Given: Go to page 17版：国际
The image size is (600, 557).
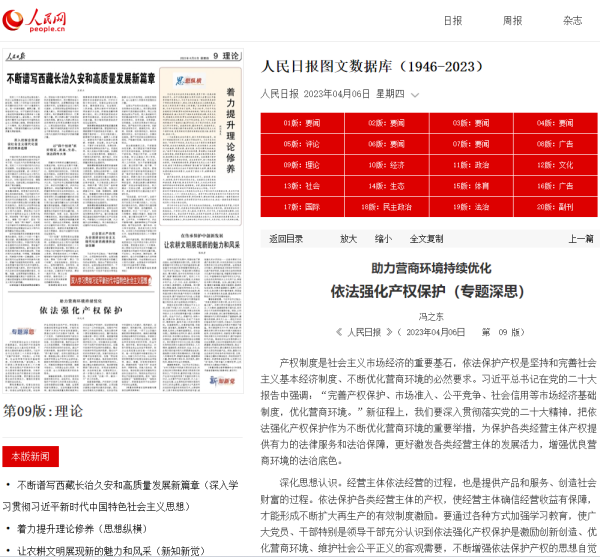Looking at the screenshot, I should pyautogui.click(x=302, y=207).
